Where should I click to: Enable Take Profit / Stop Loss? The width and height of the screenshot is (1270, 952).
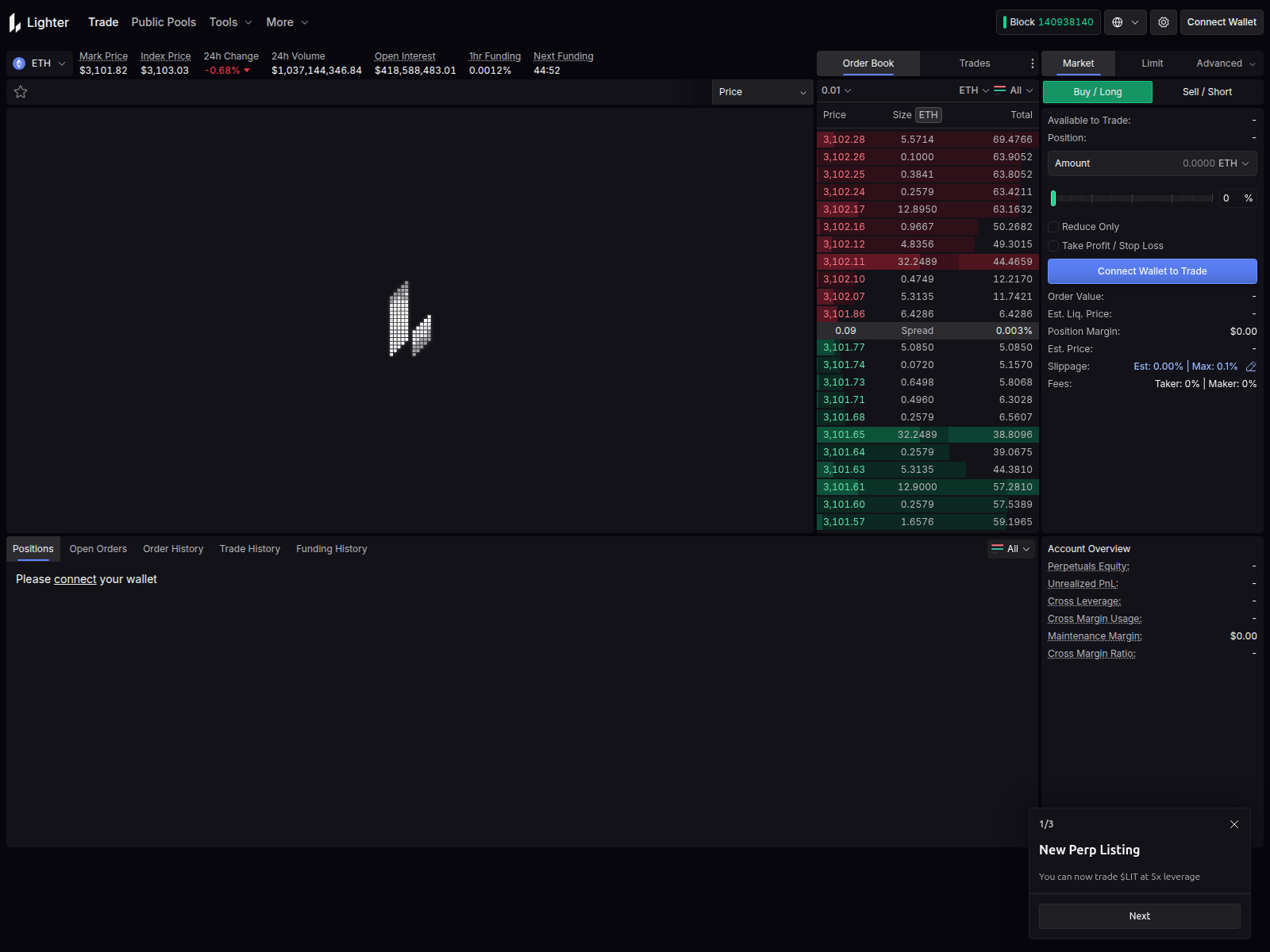click(x=1053, y=246)
